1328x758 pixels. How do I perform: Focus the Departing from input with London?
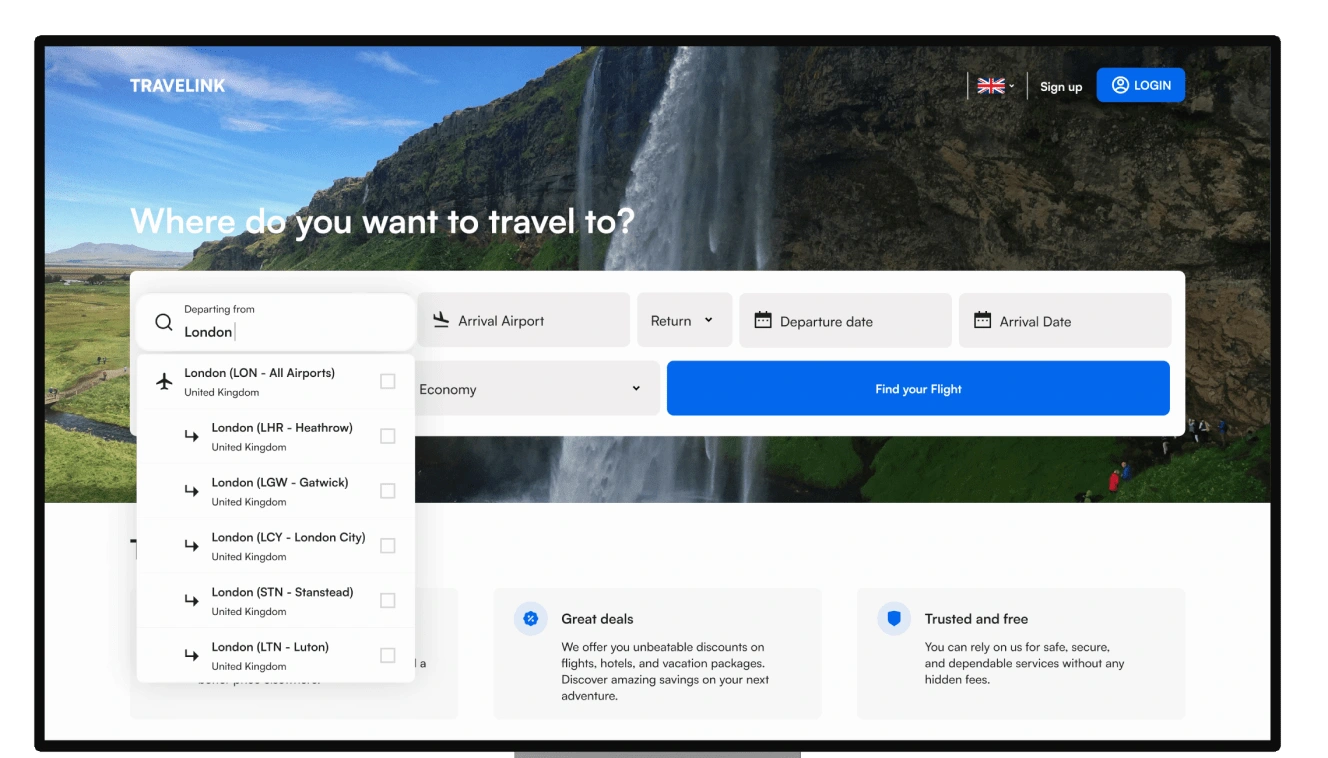pyautogui.click(x=276, y=322)
